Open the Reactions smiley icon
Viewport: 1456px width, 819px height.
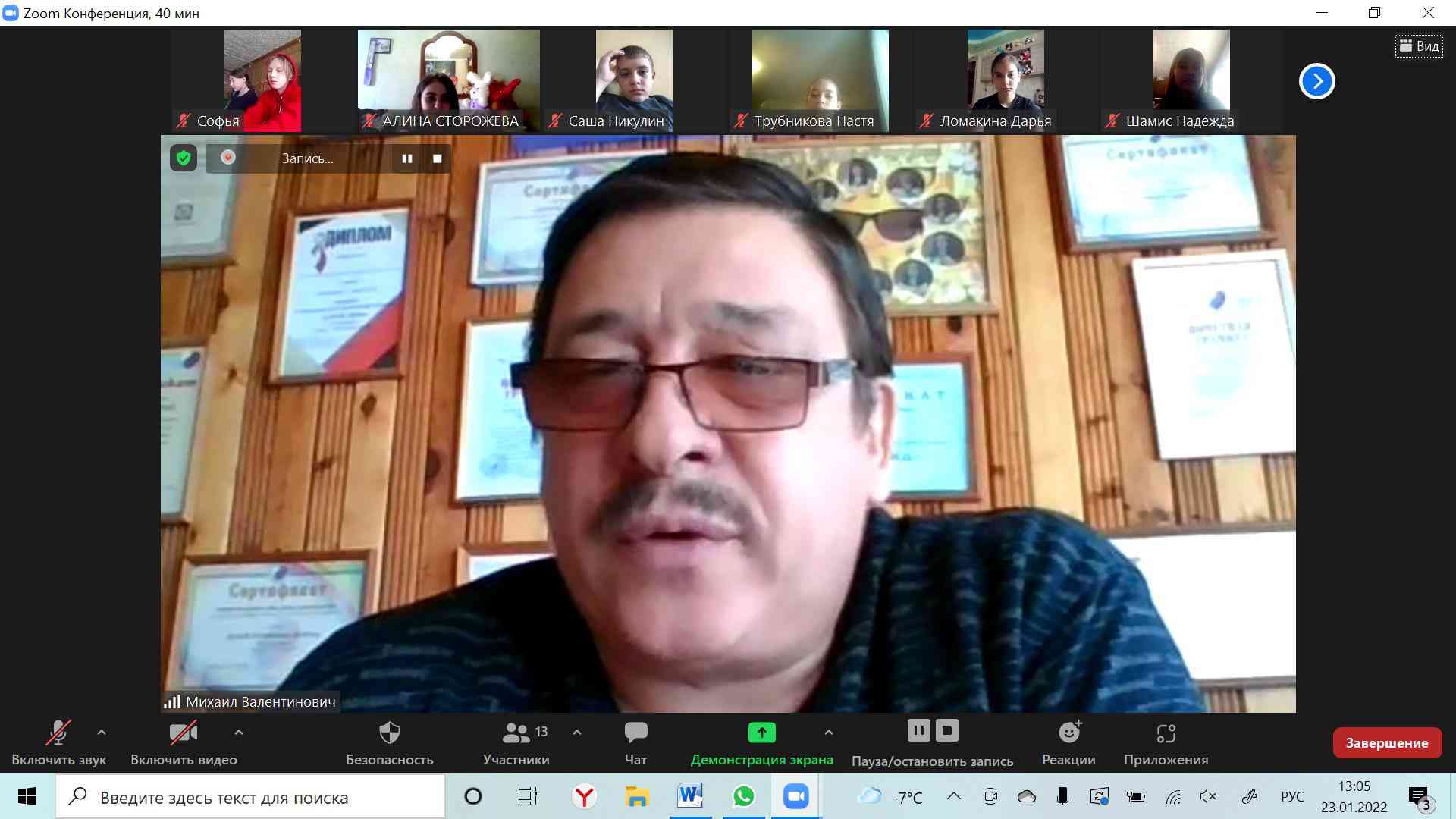[x=1068, y=733]
